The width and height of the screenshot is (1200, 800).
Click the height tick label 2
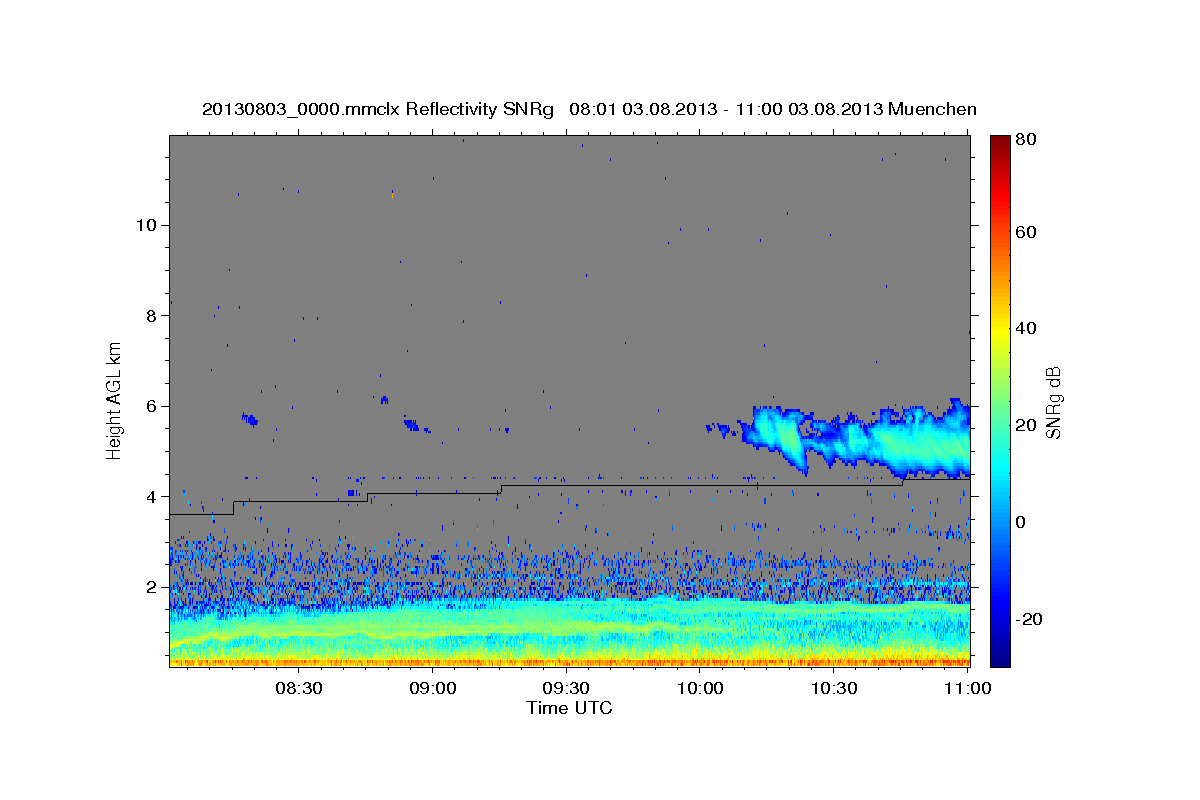point(152,587)
